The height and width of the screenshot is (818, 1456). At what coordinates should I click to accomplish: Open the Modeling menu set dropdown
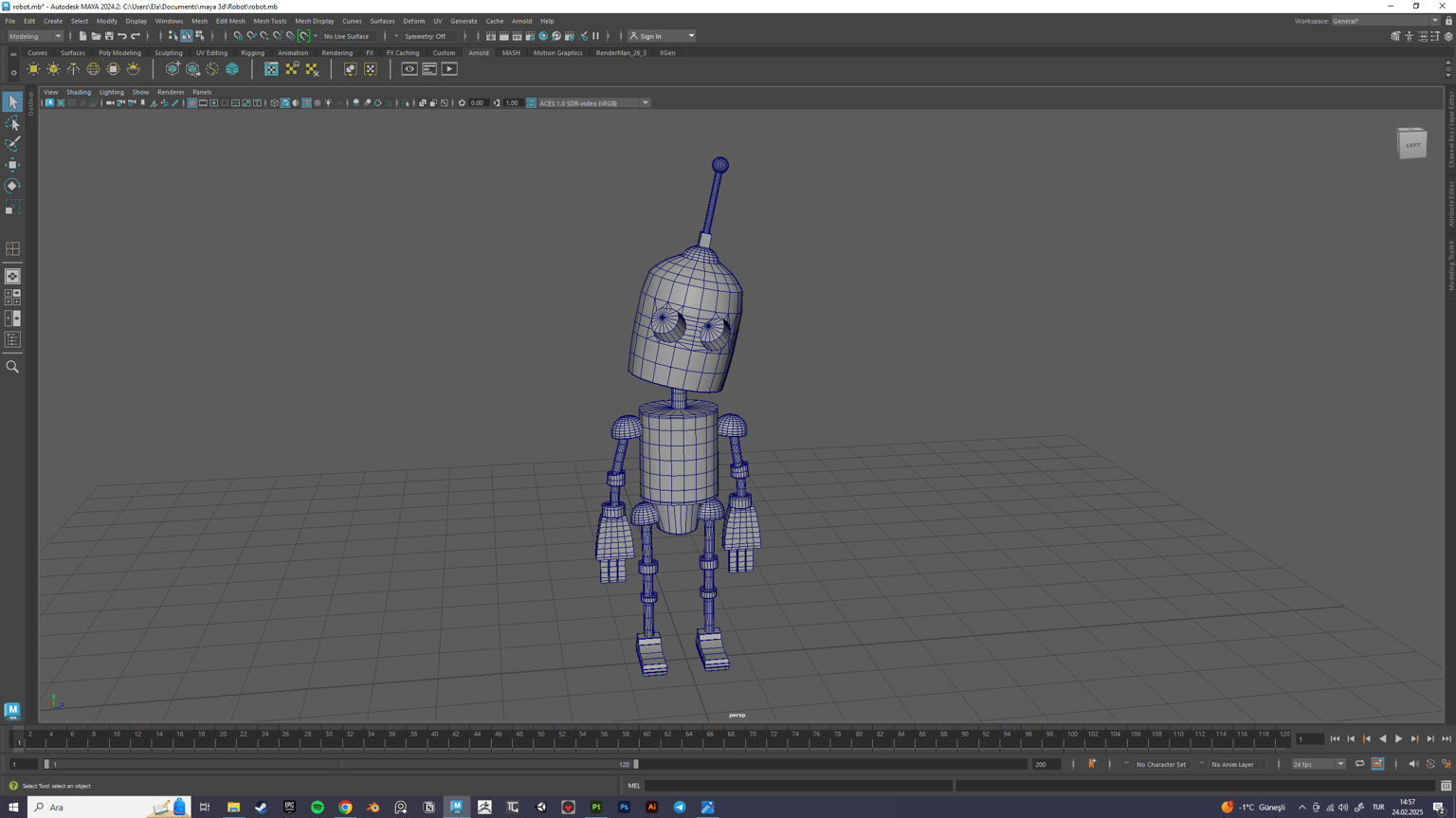(35, 36)
